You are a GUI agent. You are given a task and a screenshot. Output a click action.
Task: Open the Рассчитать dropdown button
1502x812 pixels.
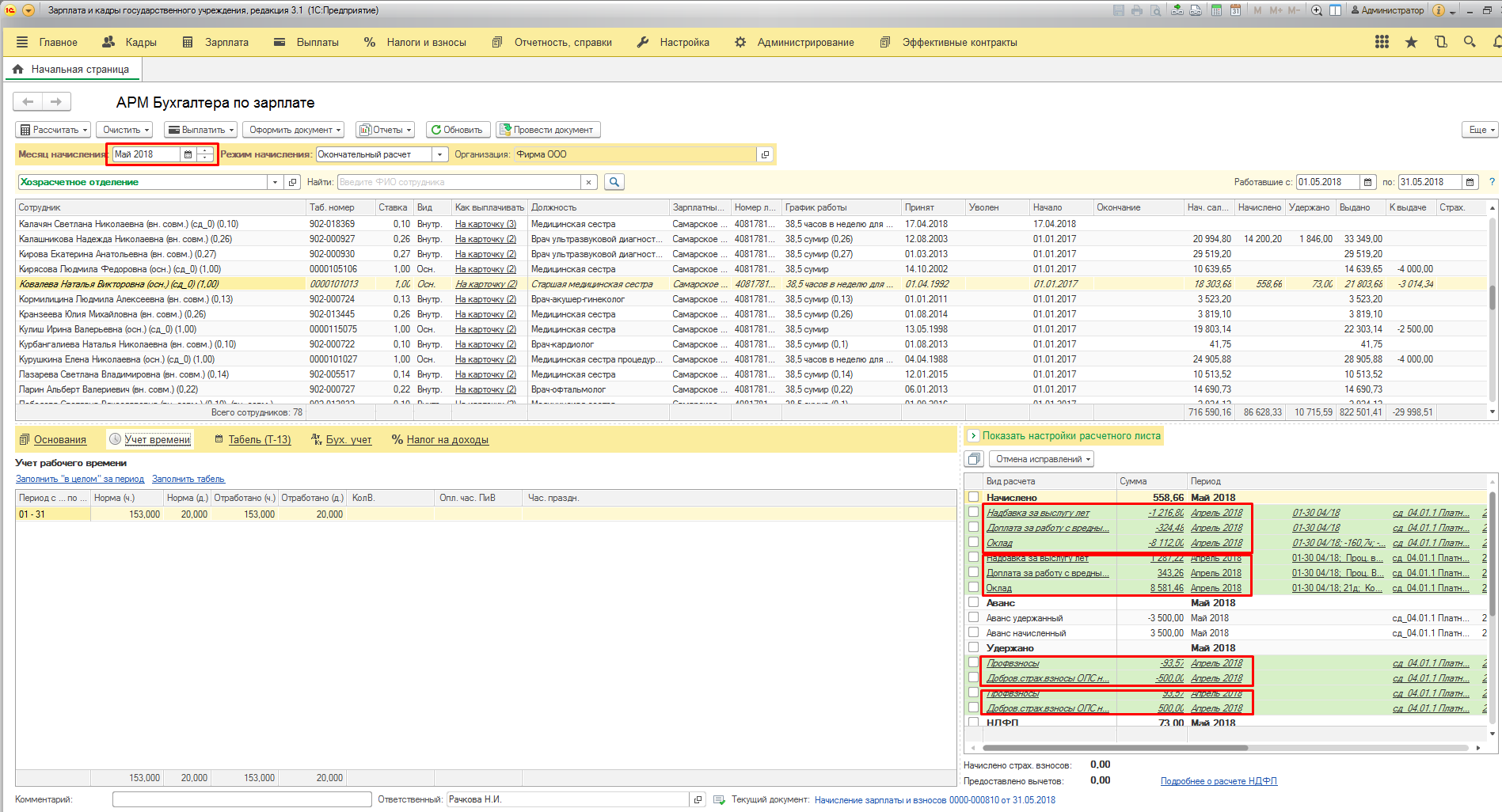coord(54,130)
